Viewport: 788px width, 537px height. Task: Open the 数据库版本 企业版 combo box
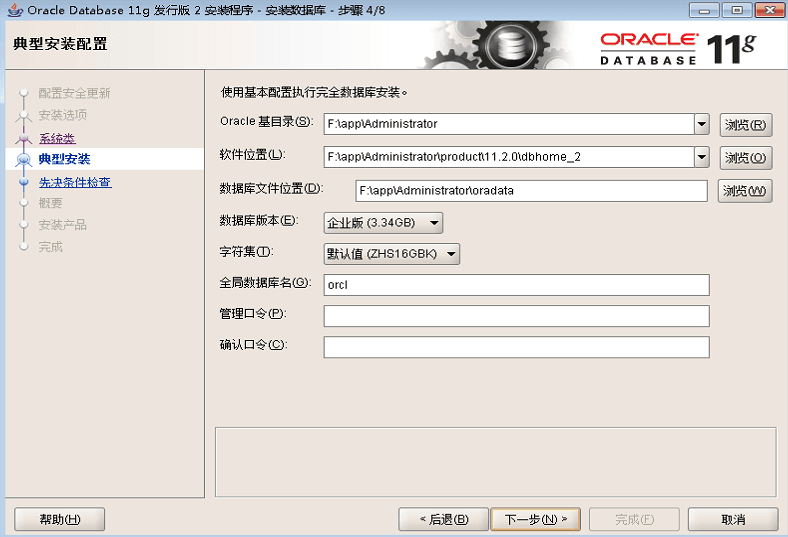pyautogui.click(x=383, y=223)
